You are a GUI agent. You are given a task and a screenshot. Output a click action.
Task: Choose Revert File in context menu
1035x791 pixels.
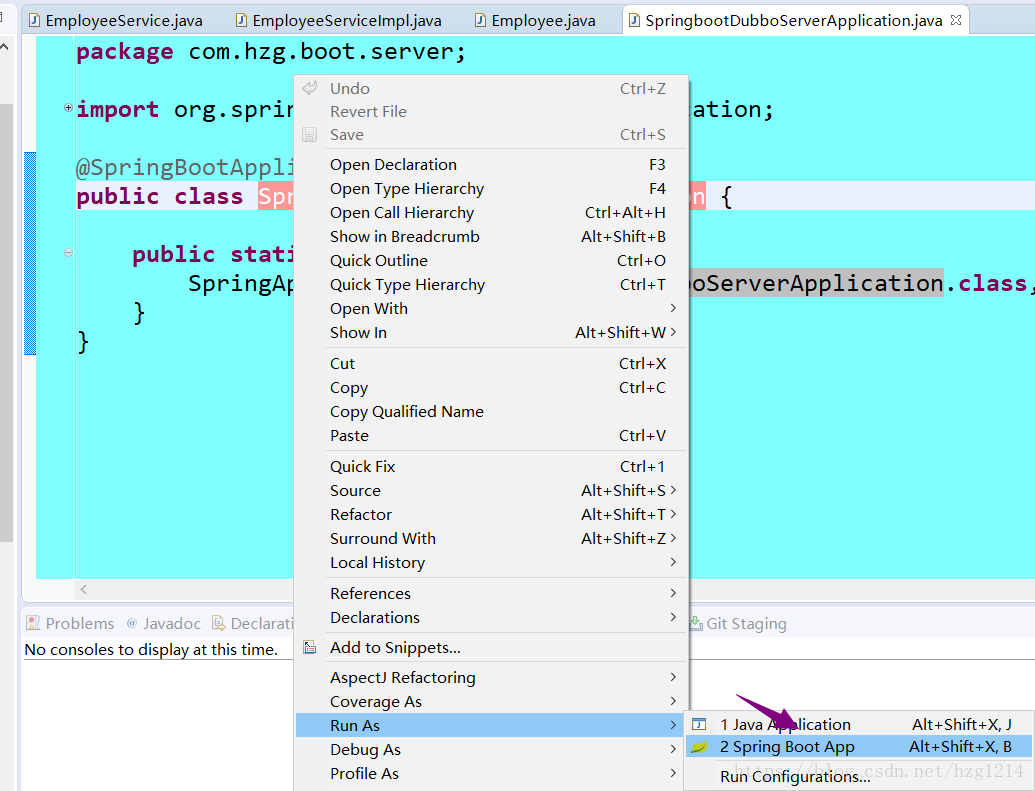(x=492, y=112)
